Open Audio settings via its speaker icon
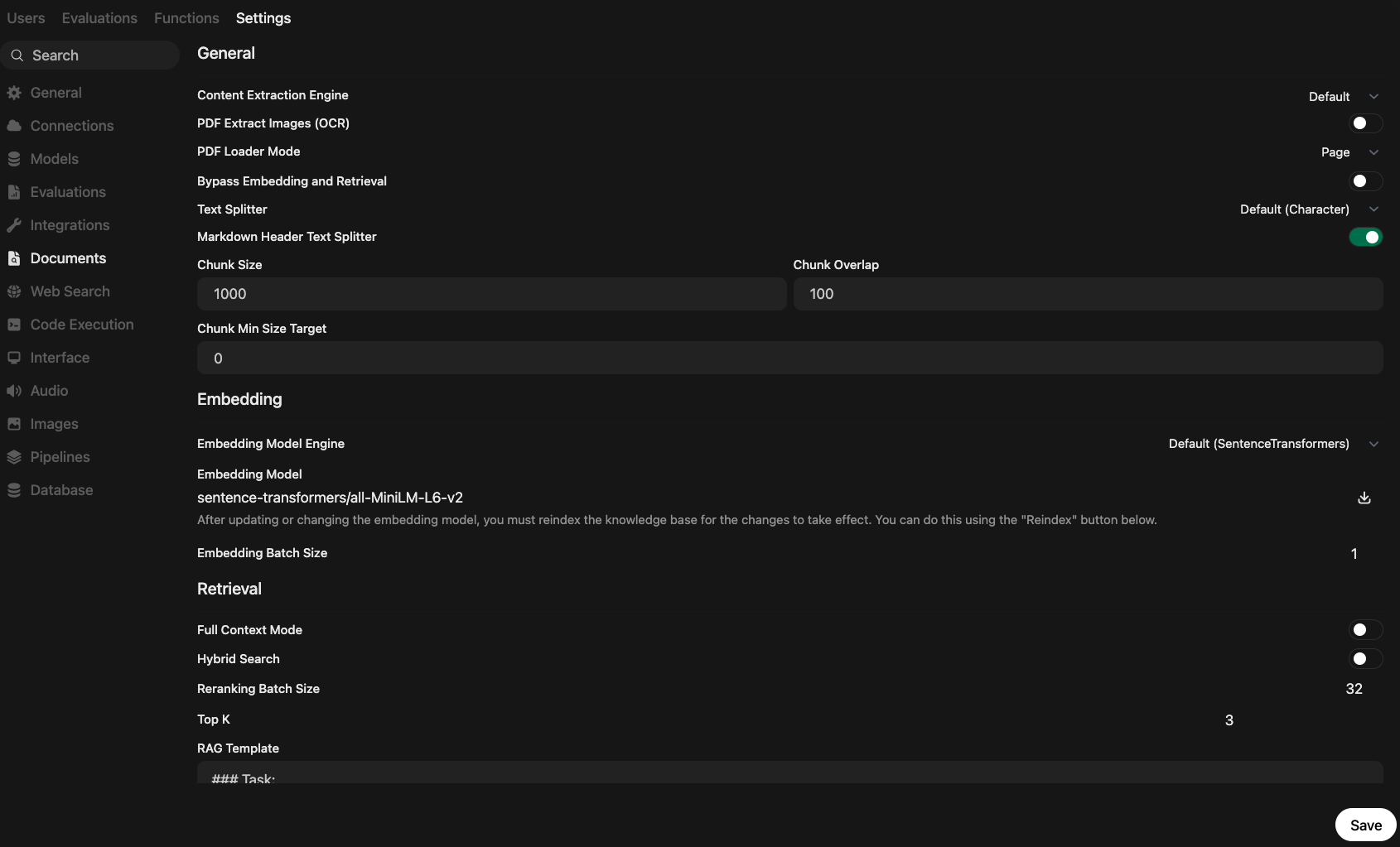 coord(14,391)
